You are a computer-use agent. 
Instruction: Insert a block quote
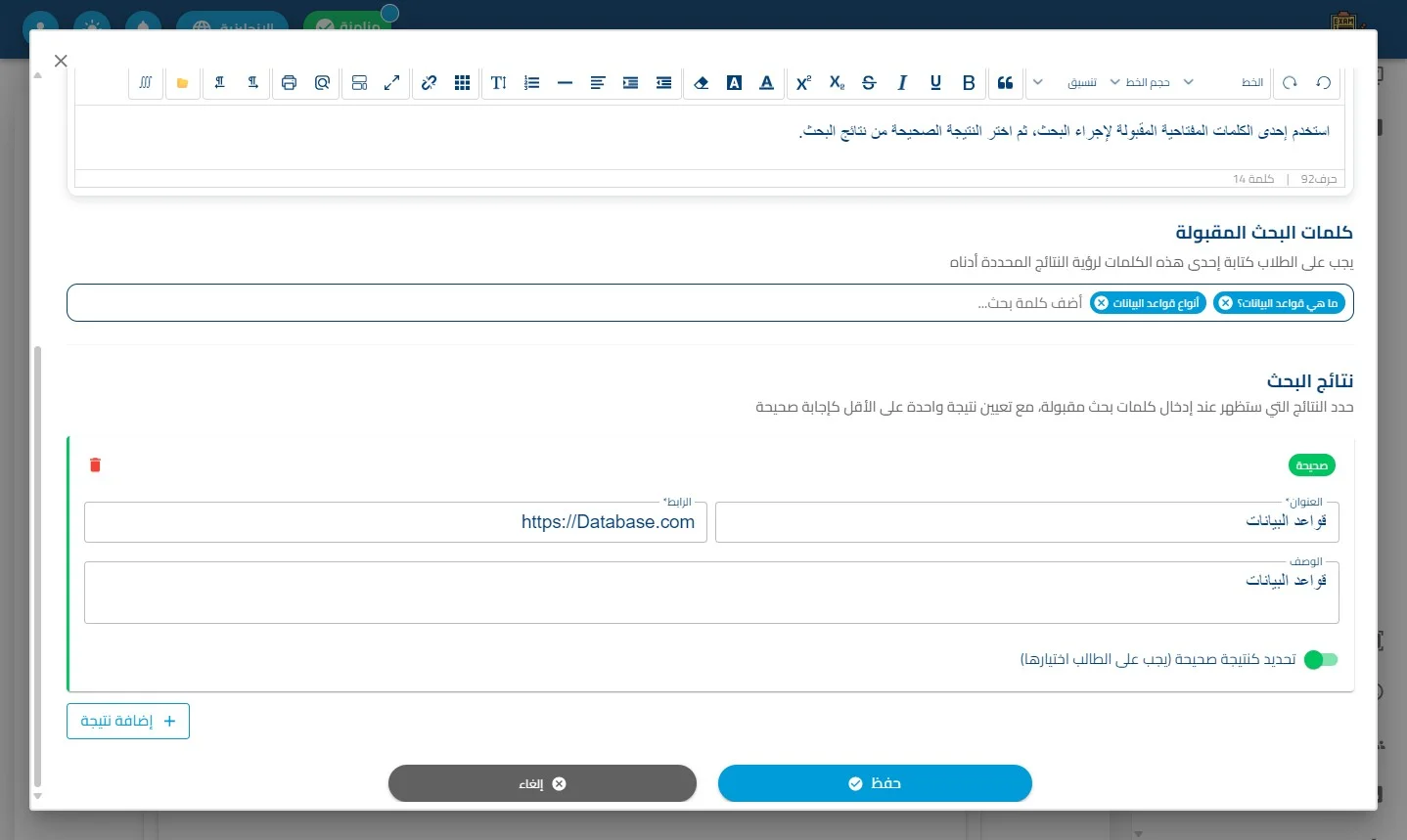click(x=1005, y=83)
